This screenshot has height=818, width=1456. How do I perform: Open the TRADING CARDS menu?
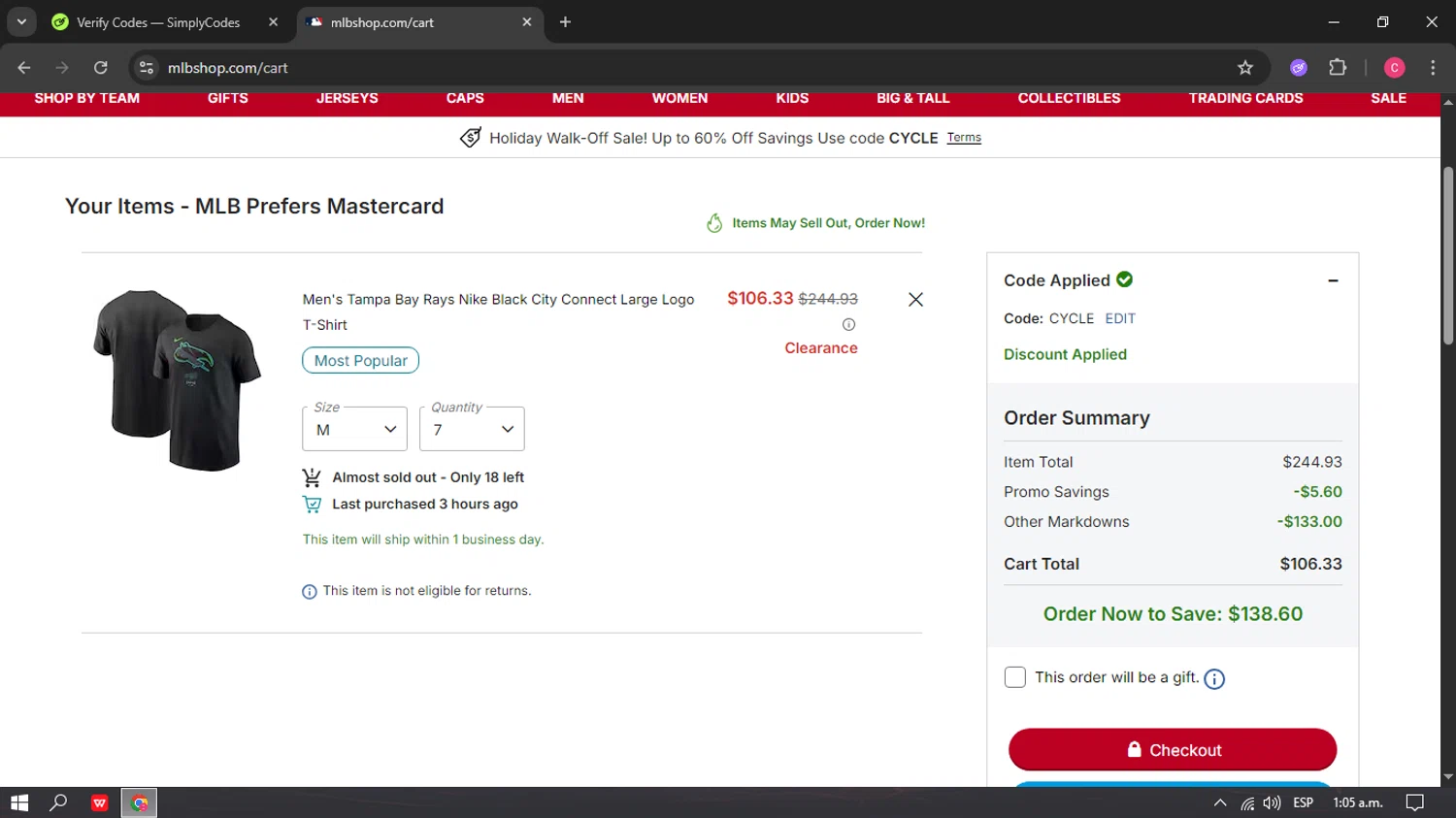[1246, 98]
